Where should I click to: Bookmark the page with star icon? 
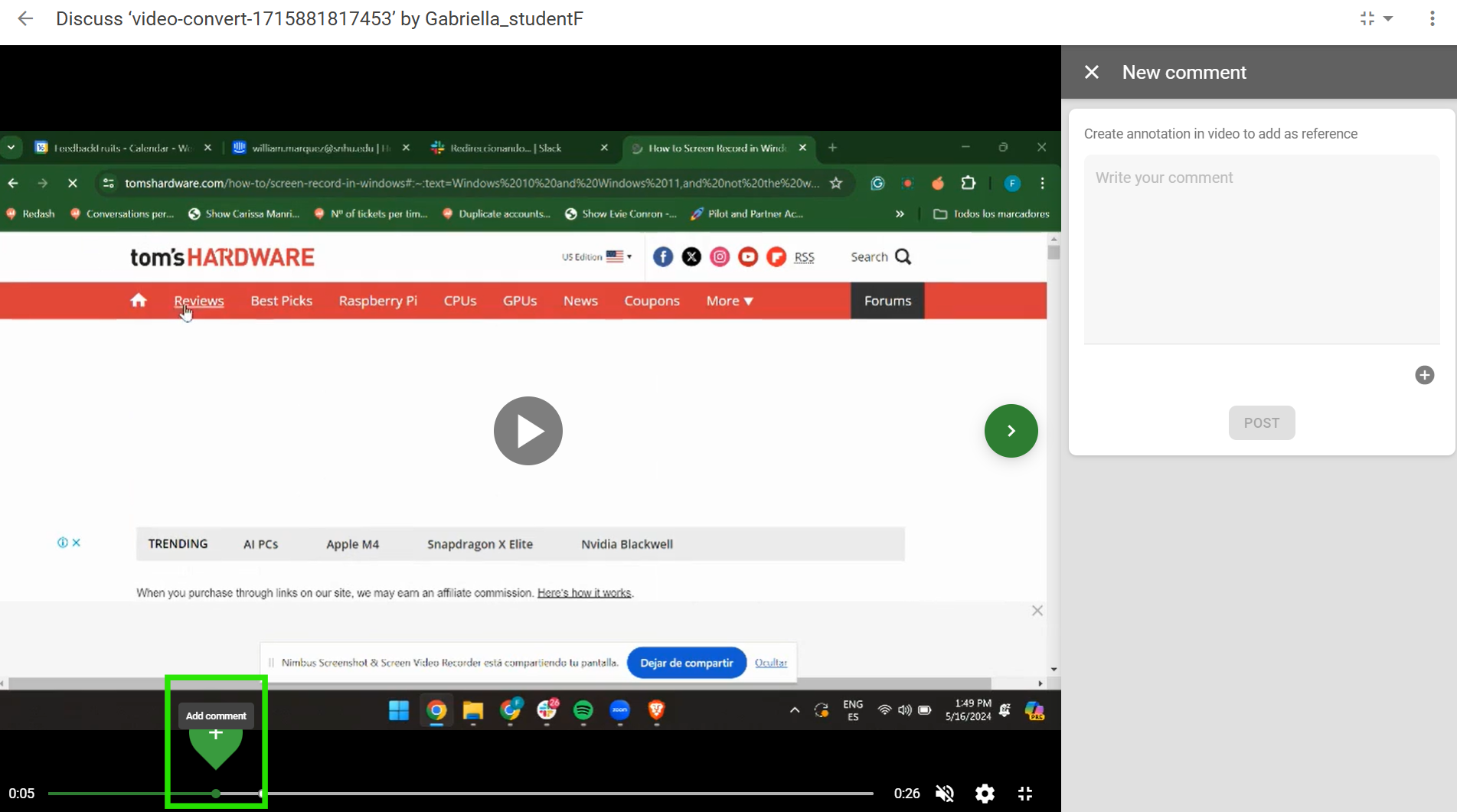tap(836, 183)
